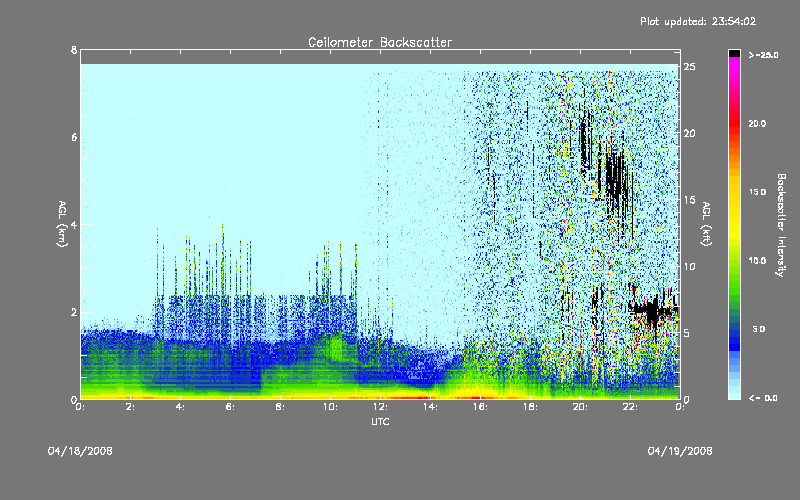Click the '<= 0.0' minimum colorbar value
This screenshot has width=800, height=500.
(763, 398)
